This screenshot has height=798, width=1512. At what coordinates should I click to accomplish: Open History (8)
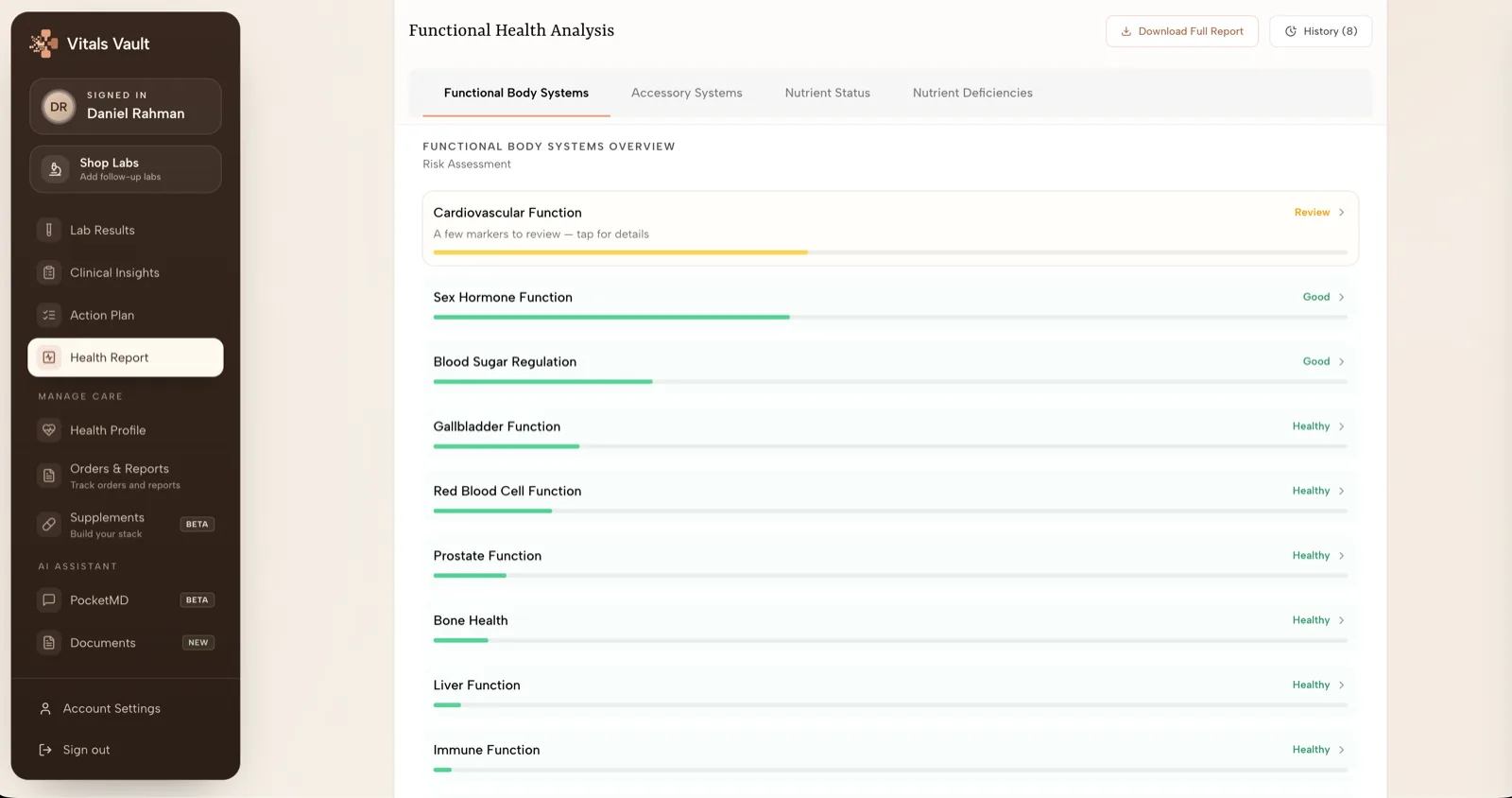pos(1321,31)
